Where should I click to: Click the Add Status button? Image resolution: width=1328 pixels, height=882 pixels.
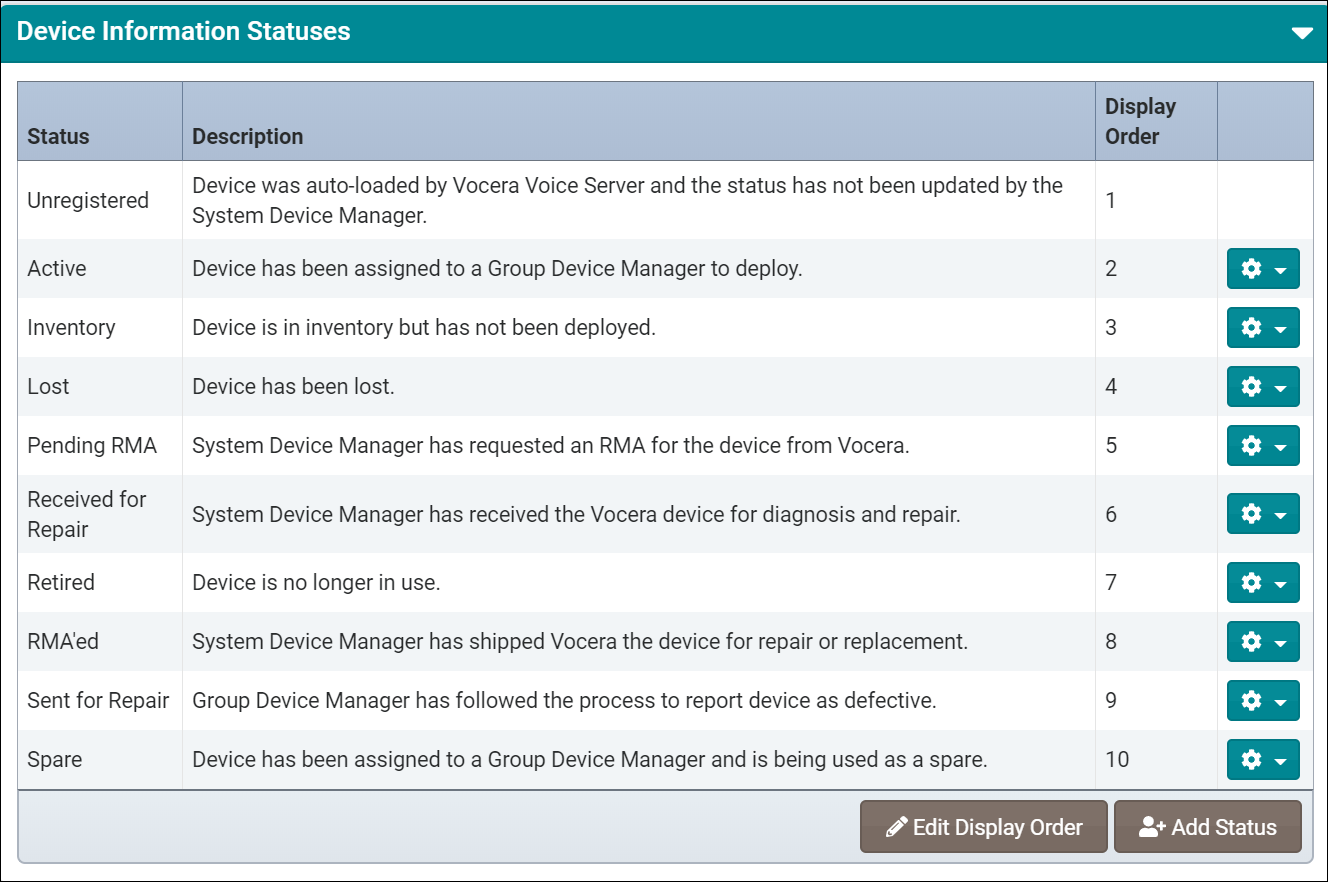(x=1207, y=827)
